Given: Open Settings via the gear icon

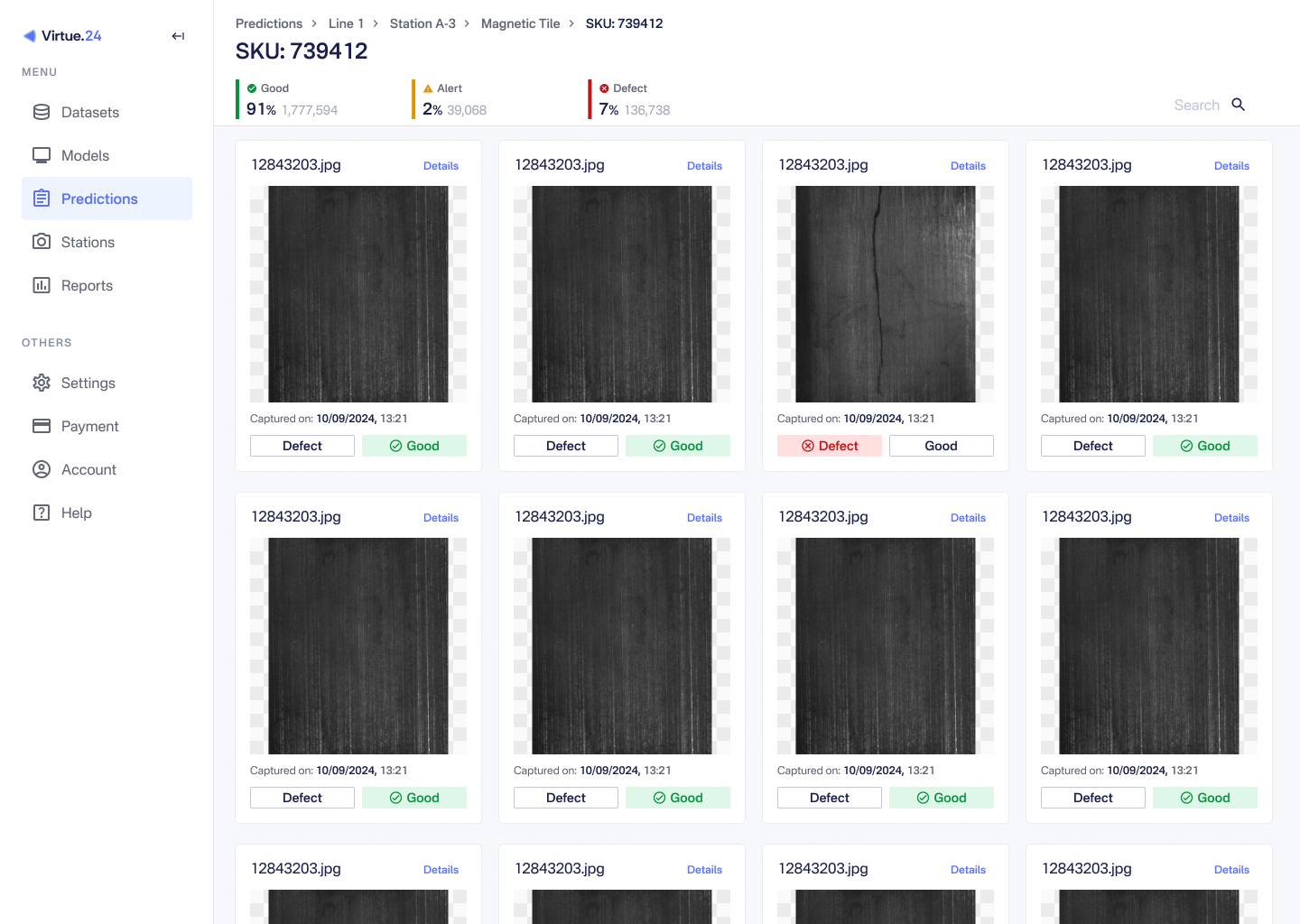Looking at the screenshot, I should (x=42, y=383).
